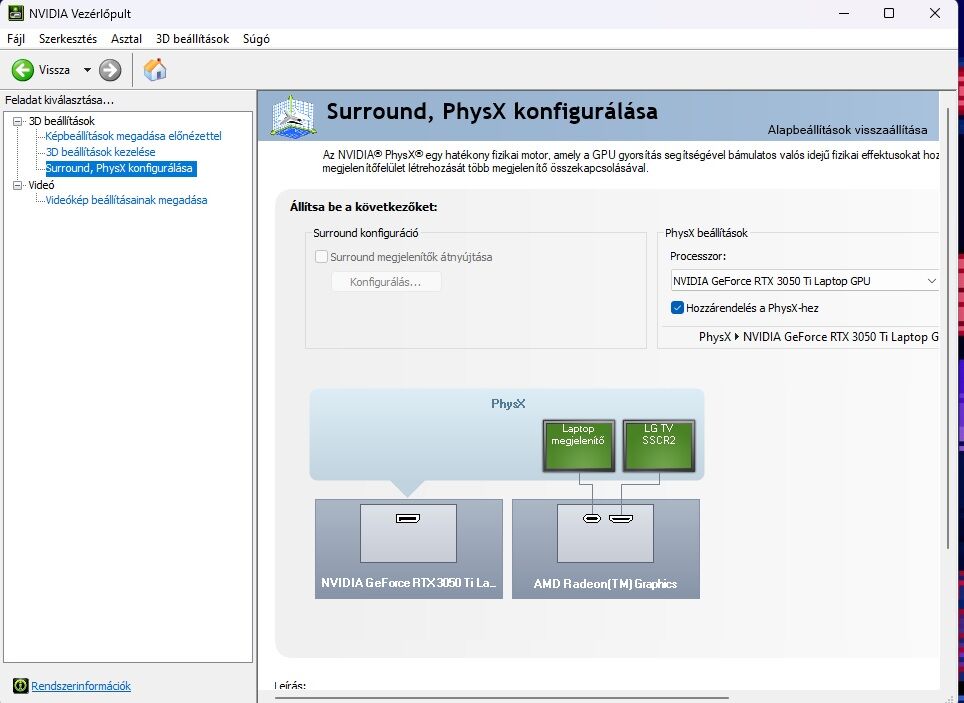This screenshot has height=703, width=964.
Task: Click the AMD left oval display connector
Action: (591, 518)
